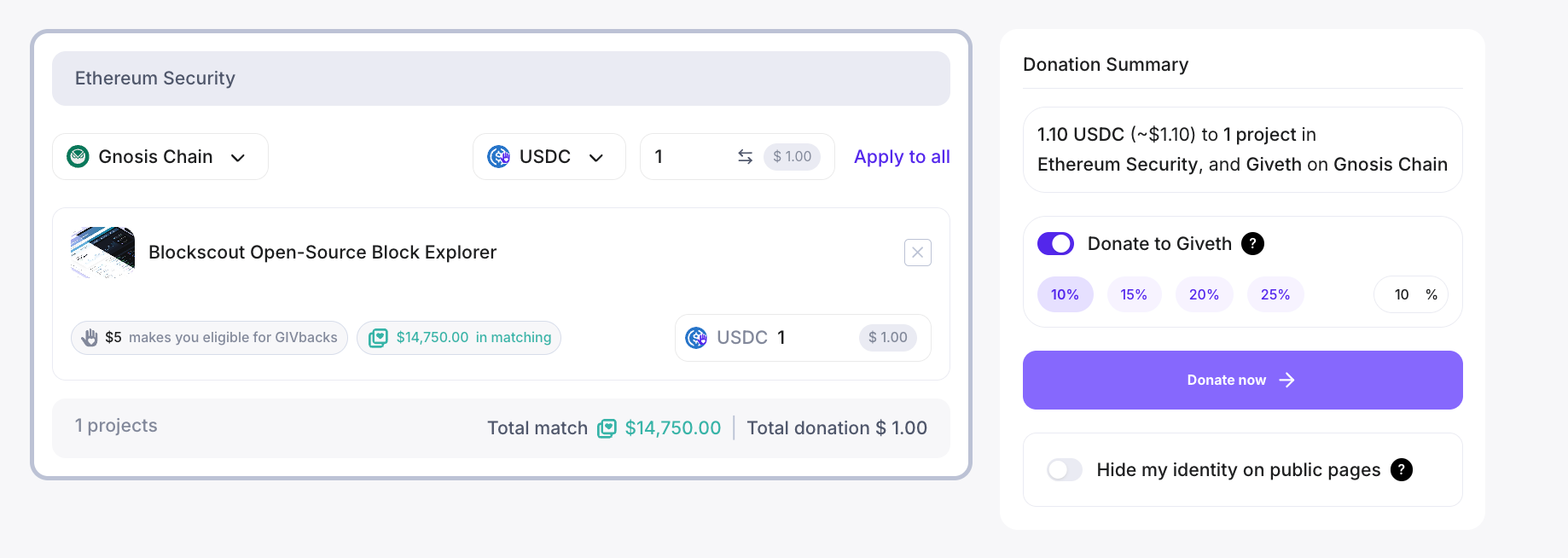Toggle off Donate to Giveth switch
This screenshot has width=1568, height=558.
point(1055,244)
